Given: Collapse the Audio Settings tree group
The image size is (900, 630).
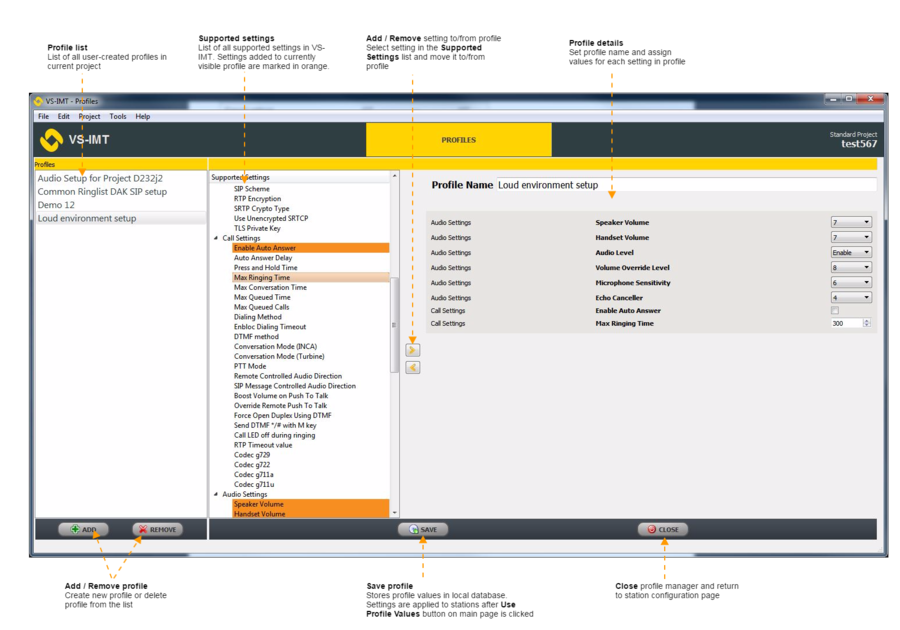Looking at the screenshot, I should [x=214, y=493].
